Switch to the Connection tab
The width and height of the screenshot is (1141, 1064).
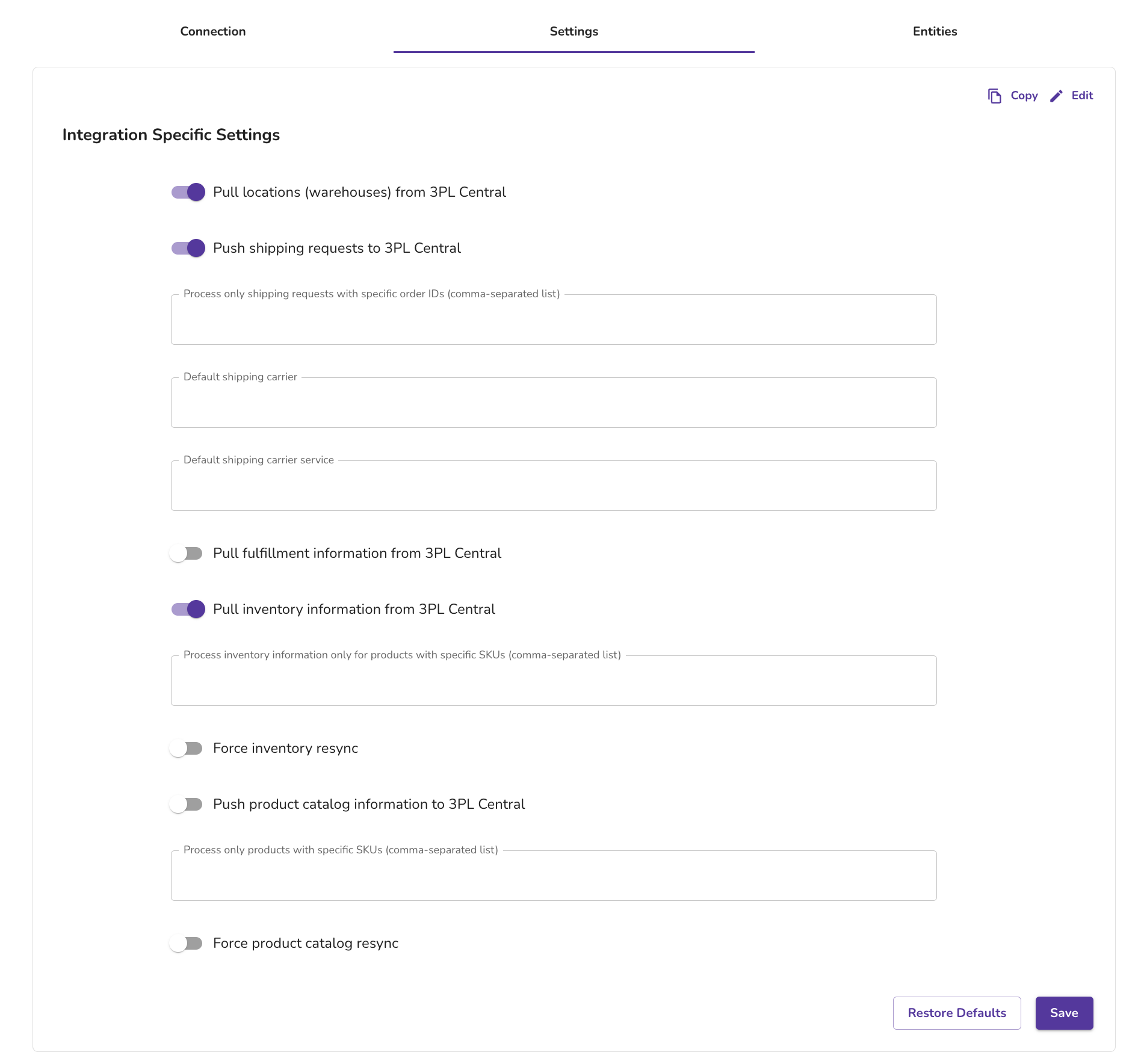(213, 31)
